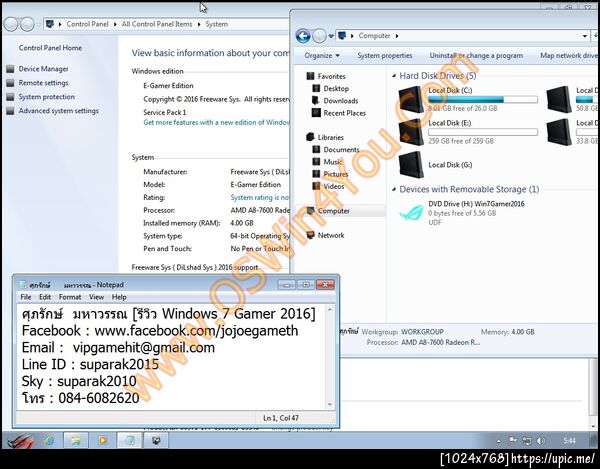Collapse Devices with Removable Storage group
This screenshot has width=600, height=469.
coord(394,189)
